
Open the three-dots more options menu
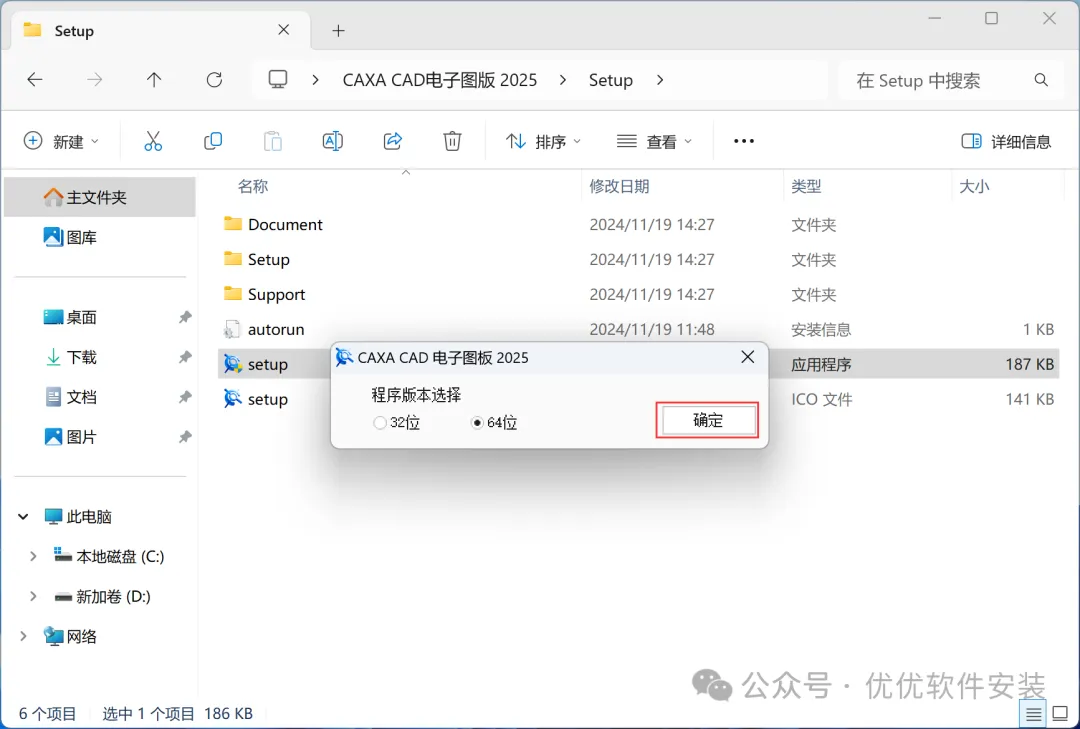pos(744,141)
